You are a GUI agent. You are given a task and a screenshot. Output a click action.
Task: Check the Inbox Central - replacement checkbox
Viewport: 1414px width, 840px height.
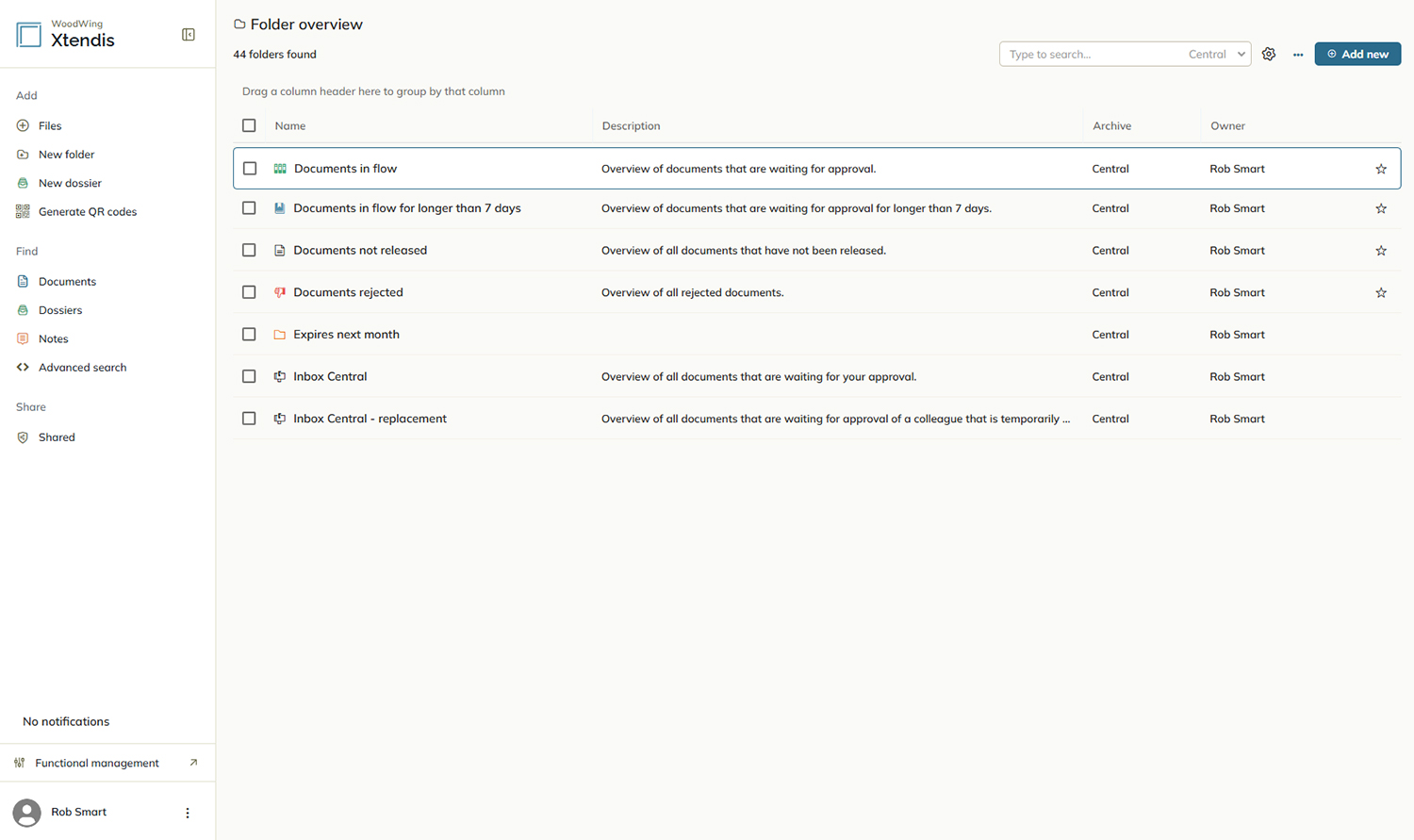point(249,419)
